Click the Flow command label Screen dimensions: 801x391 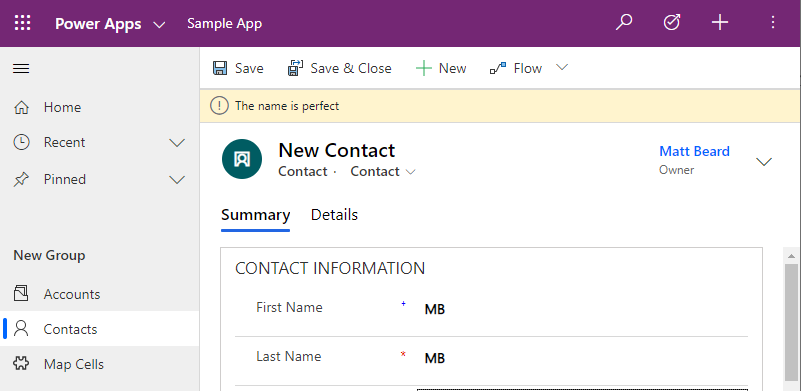tap(528, 68)
